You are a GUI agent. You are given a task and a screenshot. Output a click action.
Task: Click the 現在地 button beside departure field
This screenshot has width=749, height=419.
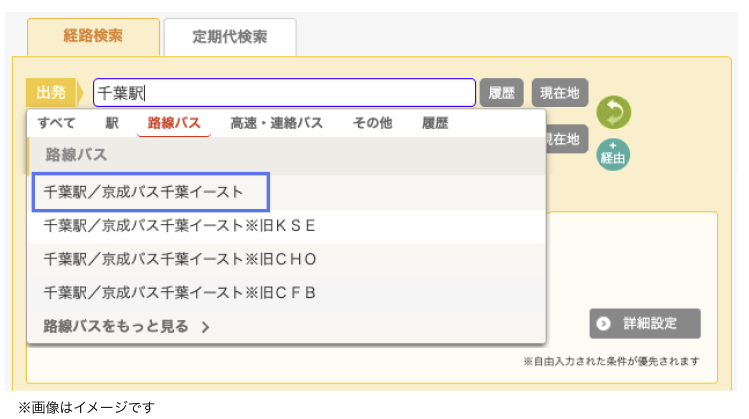(x=560, y=93)
